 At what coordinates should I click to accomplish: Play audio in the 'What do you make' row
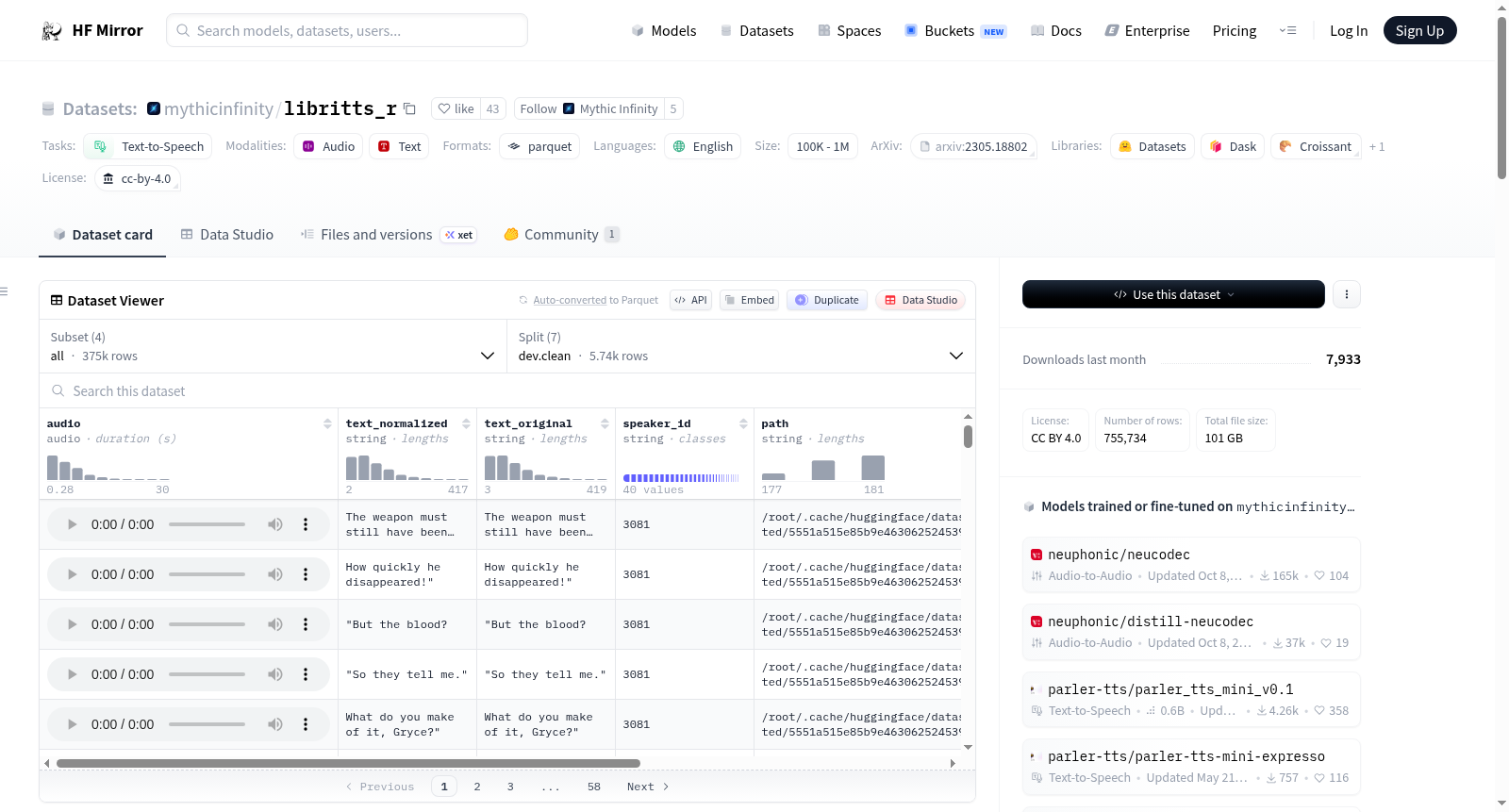pos(72,724)
